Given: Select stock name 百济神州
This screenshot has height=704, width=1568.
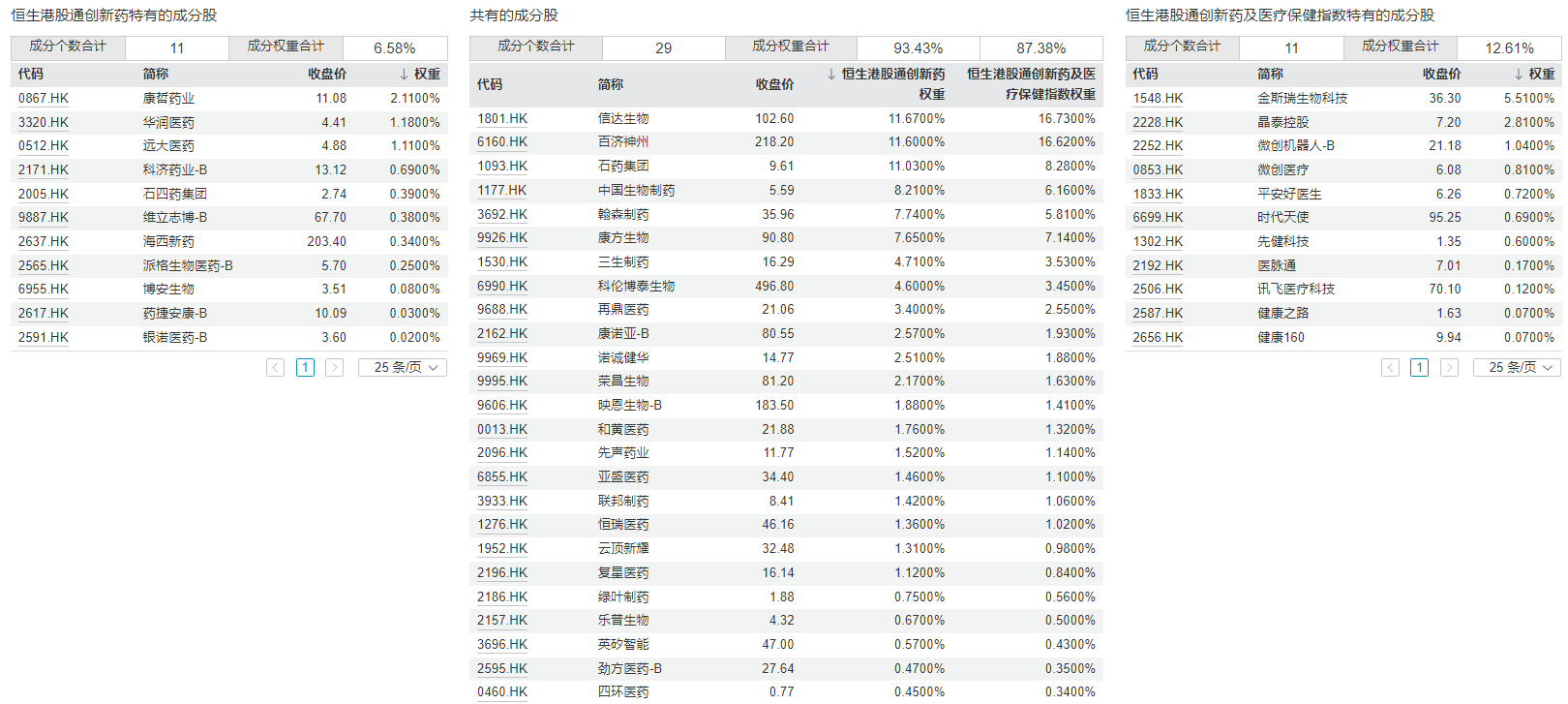Looking at the screenshot, I should [x=623, y=142].
